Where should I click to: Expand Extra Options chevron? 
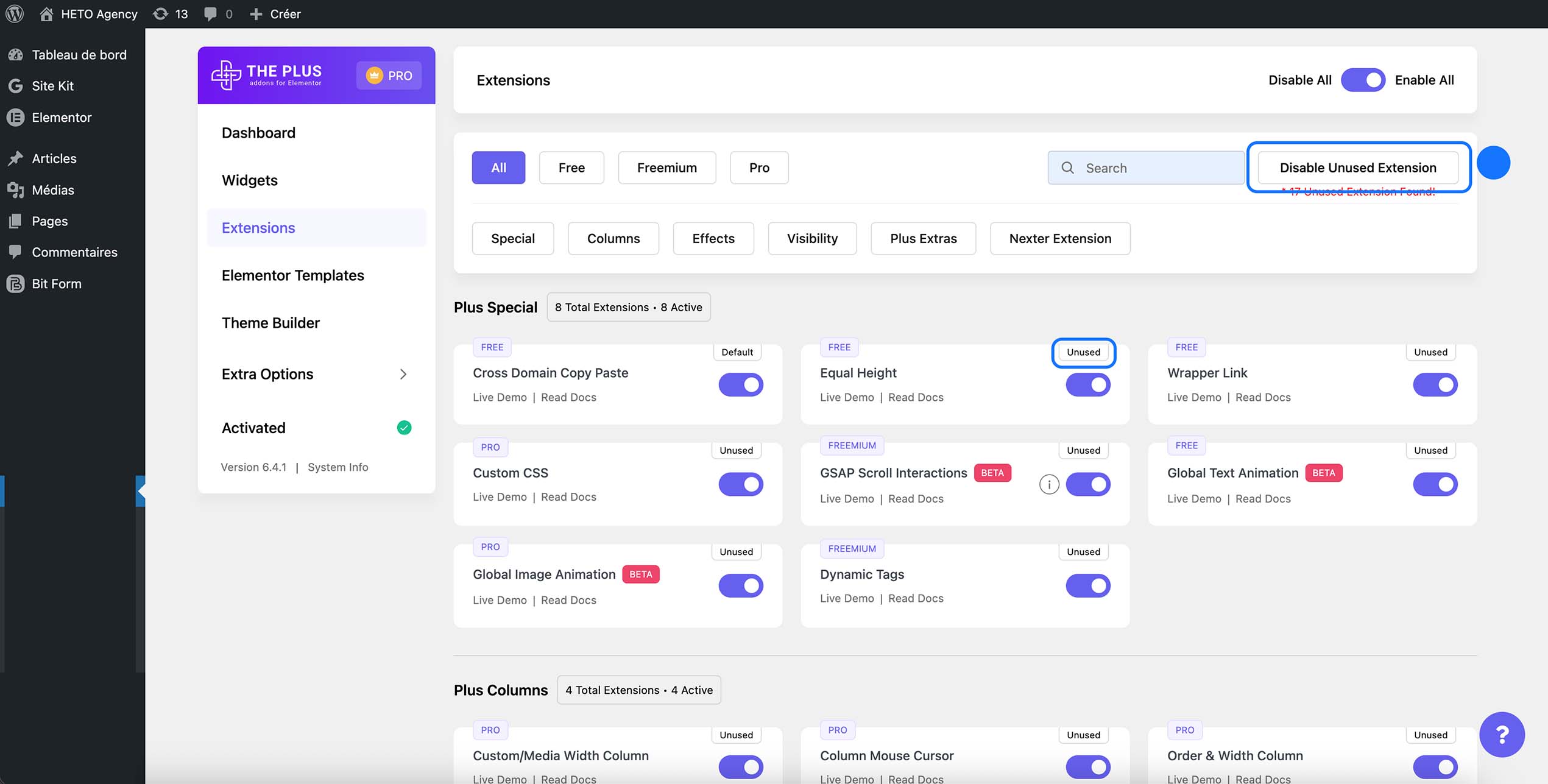point(403,374)
